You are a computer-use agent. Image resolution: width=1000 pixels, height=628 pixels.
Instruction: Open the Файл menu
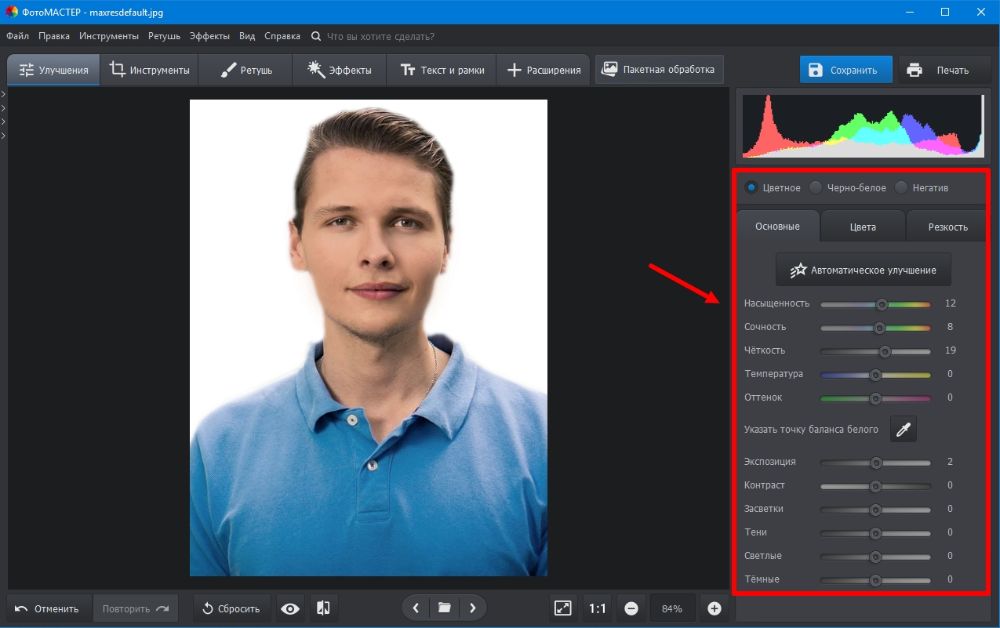pyautogui.click(x=17, y=36)
